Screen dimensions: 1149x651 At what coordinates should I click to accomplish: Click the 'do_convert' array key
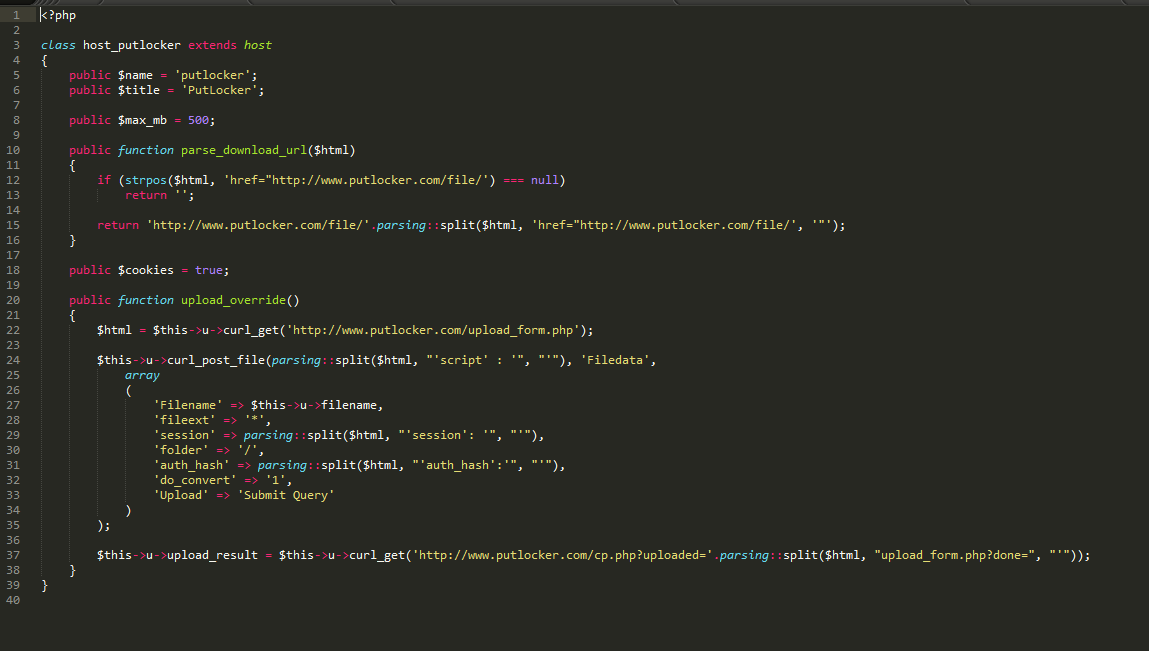click(x=195, y=481)
